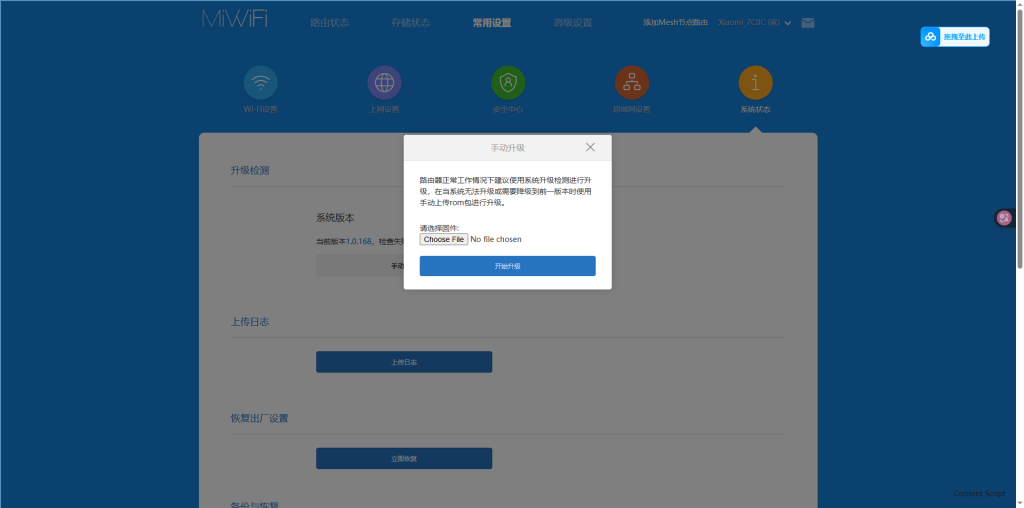Open the internet settings globe icon
This screenshot has width=1024, height=508.
[x=385, y=83]
